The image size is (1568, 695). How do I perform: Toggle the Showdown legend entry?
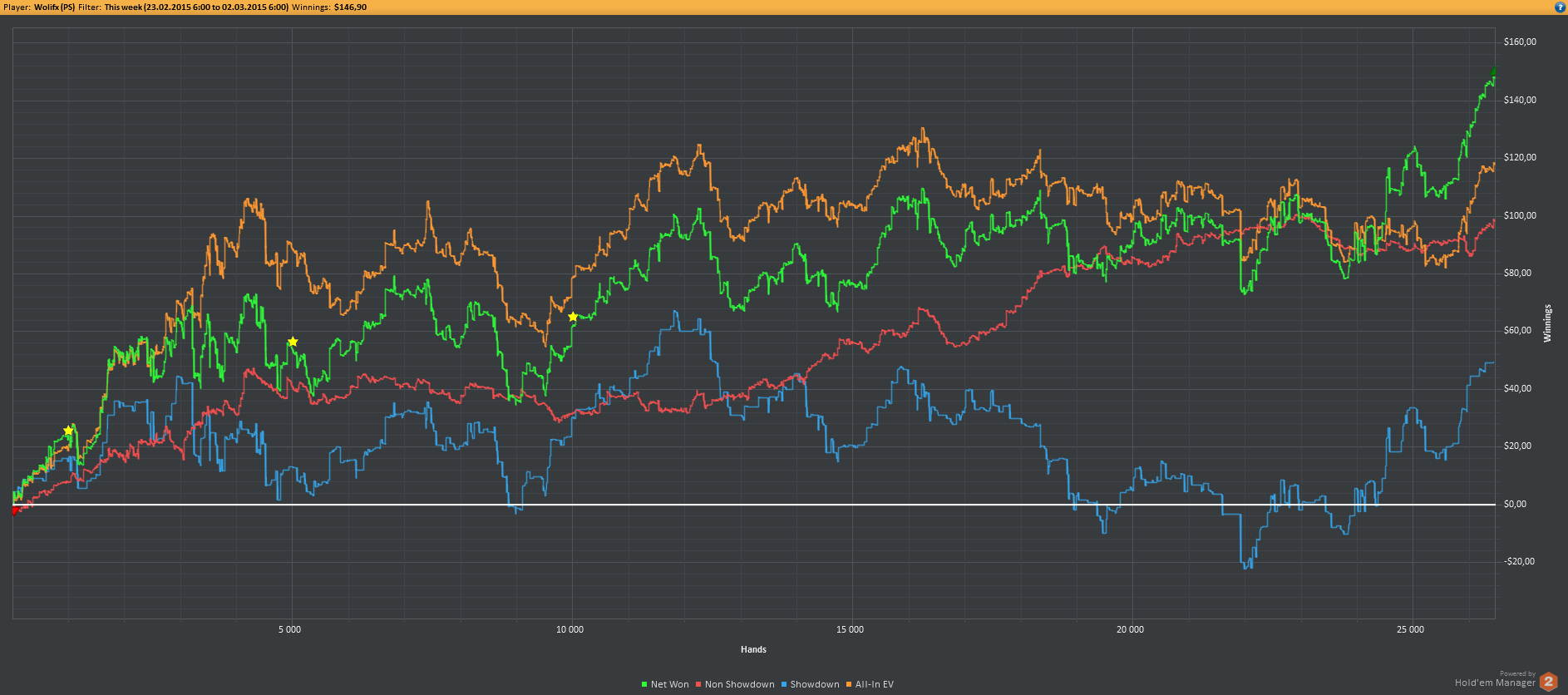tap(810, 684)
